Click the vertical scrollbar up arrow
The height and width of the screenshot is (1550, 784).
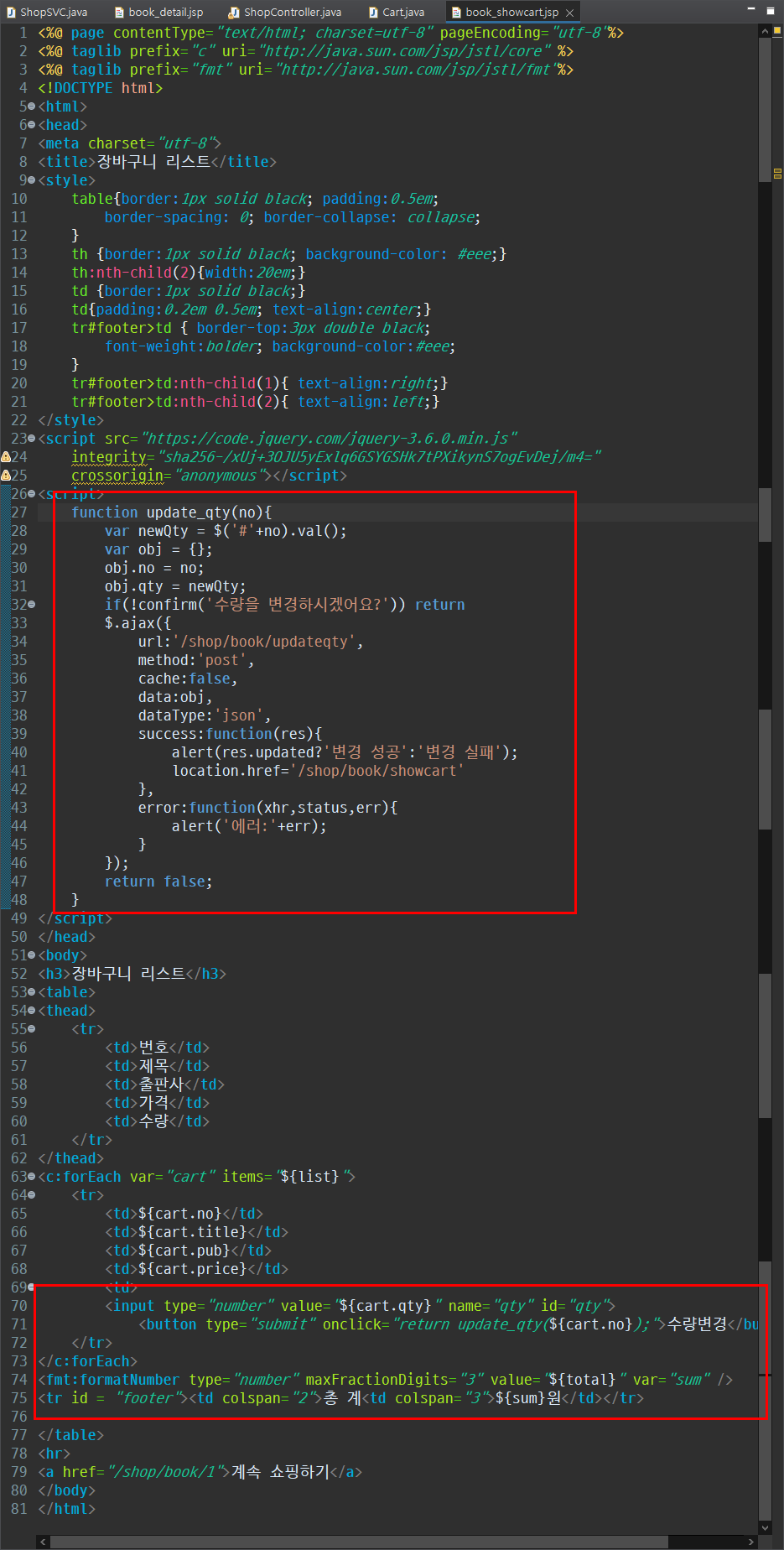pyautogui.click(x=765, y=30)
